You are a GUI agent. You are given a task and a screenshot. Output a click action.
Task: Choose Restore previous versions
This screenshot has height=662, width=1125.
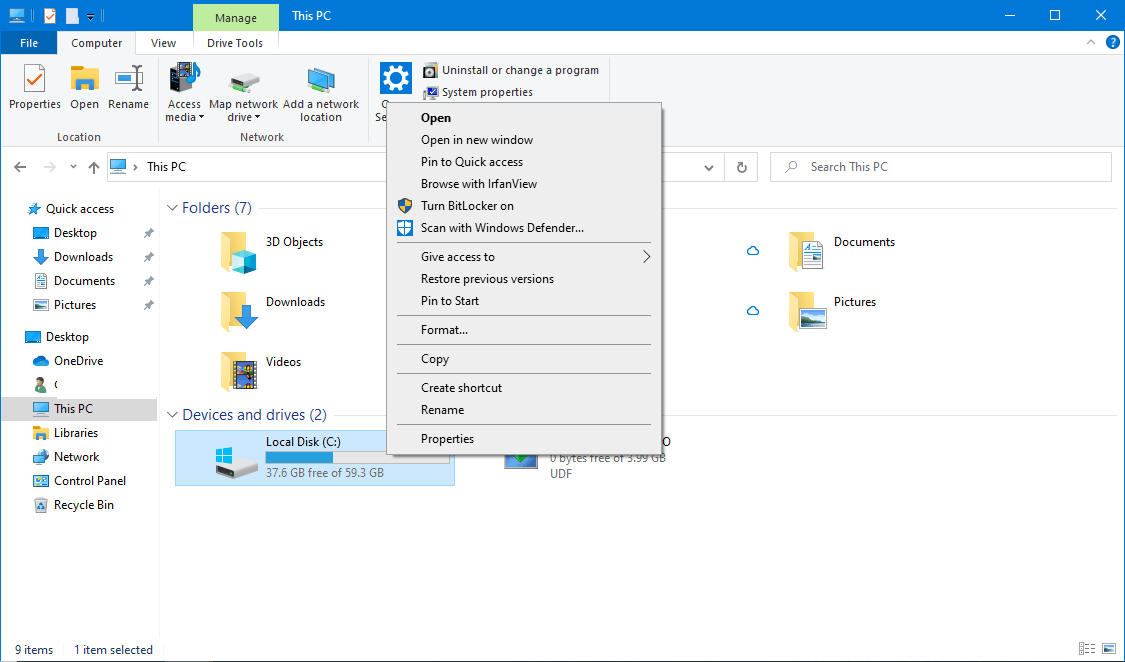tap(524, 279)
